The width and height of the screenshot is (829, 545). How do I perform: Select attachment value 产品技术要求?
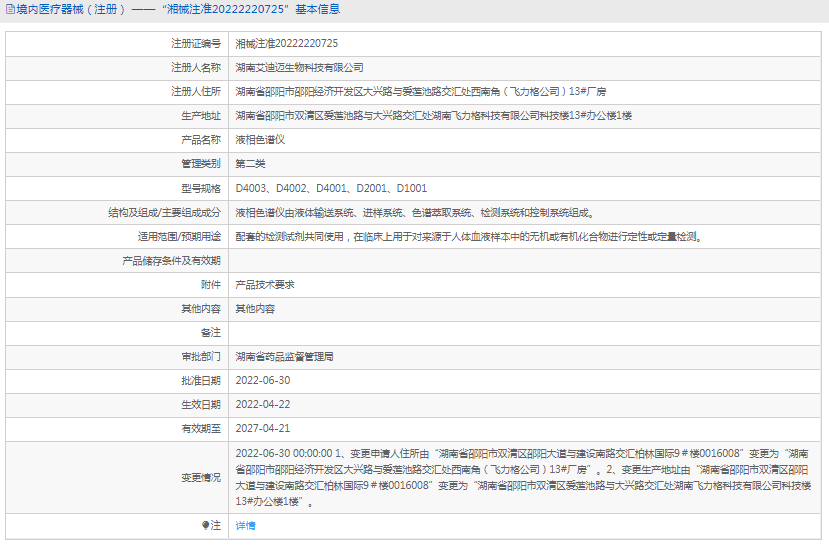pyautogui.click(x=265, y=285)
